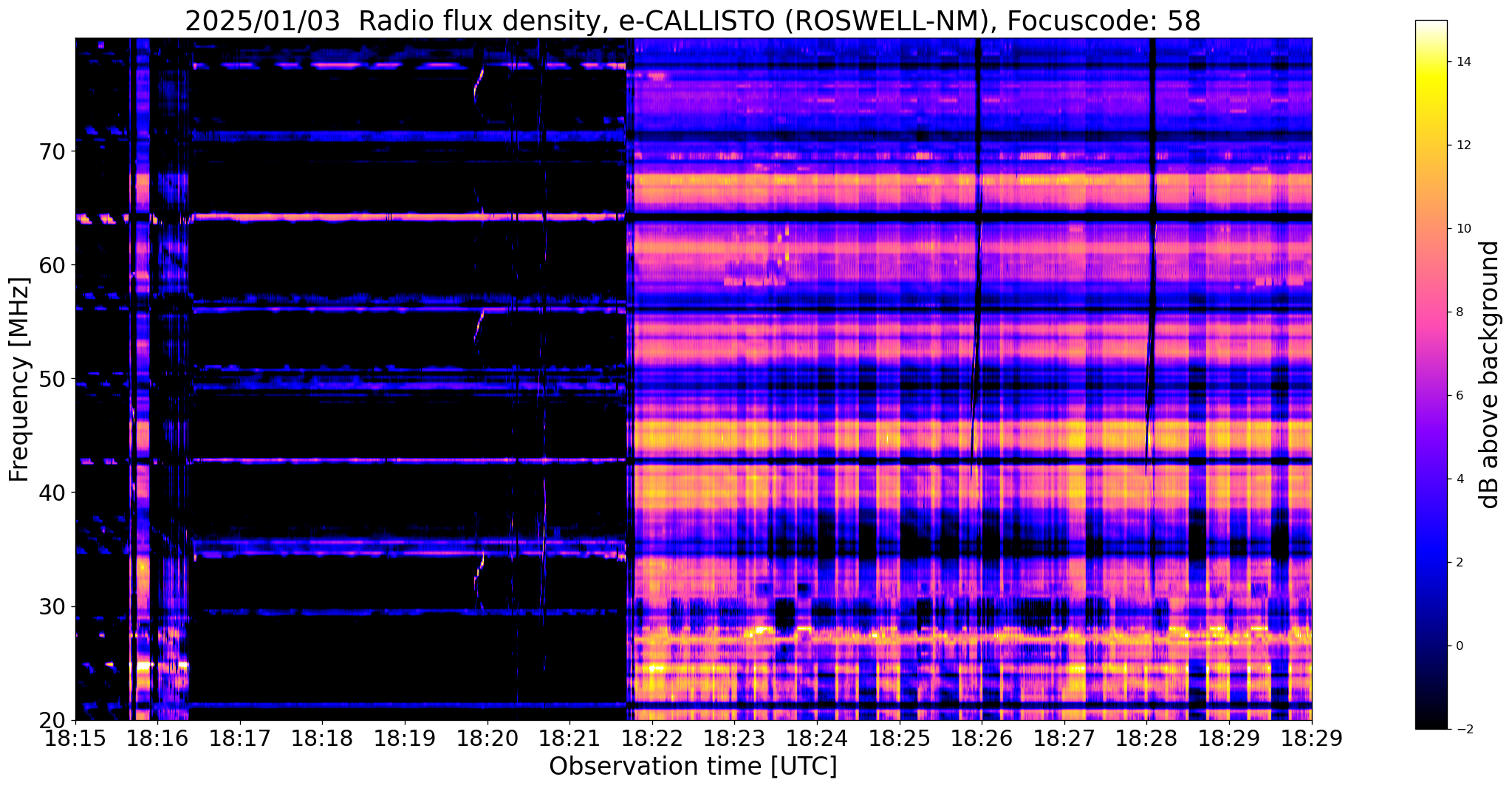Screen dimensions: 1512x788
Task: Click the 70 MHz frequency tick label
Action: pyautogui.click(x=53, y=151)
